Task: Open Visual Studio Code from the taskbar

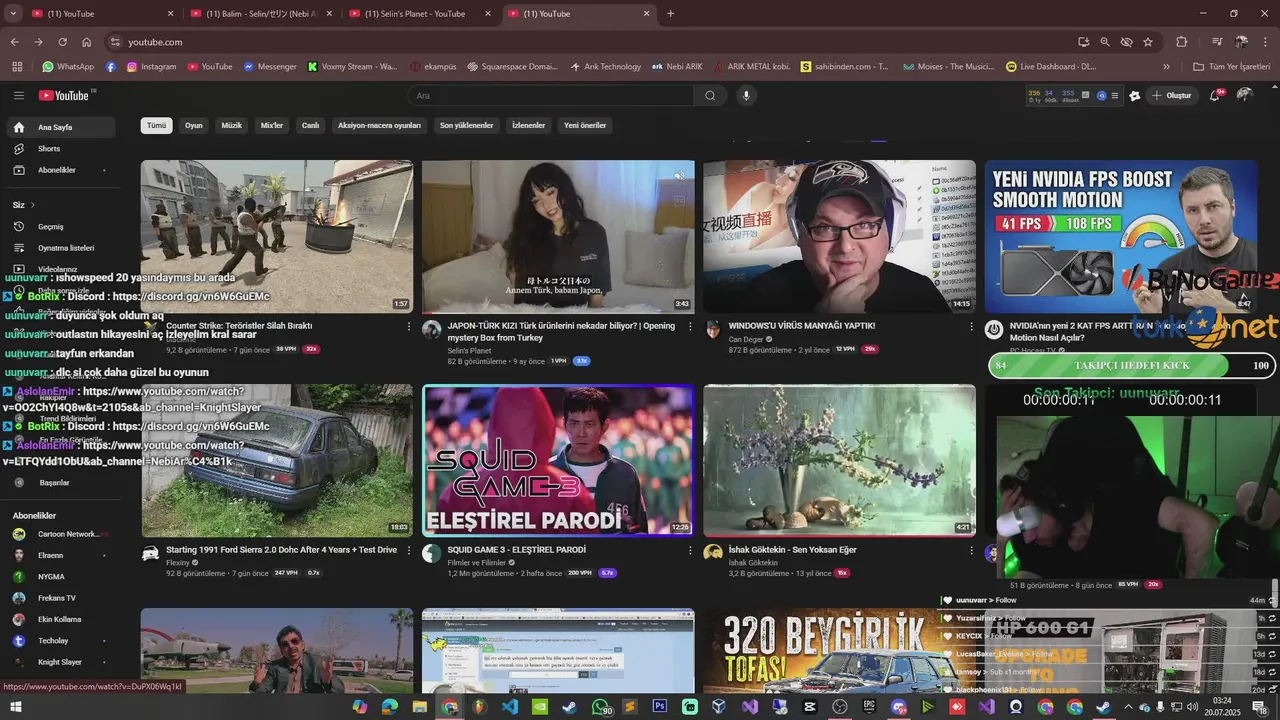Action: click(510, 706)
